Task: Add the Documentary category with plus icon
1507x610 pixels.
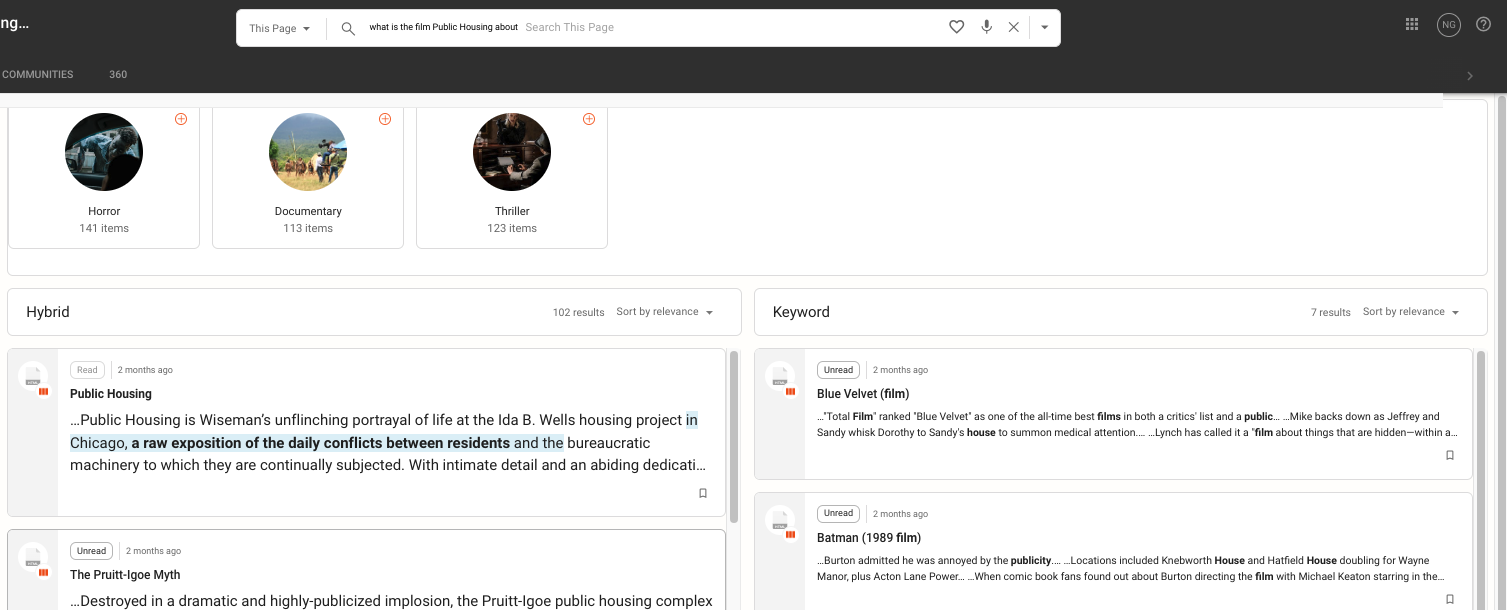Action: tap(385, 119)
